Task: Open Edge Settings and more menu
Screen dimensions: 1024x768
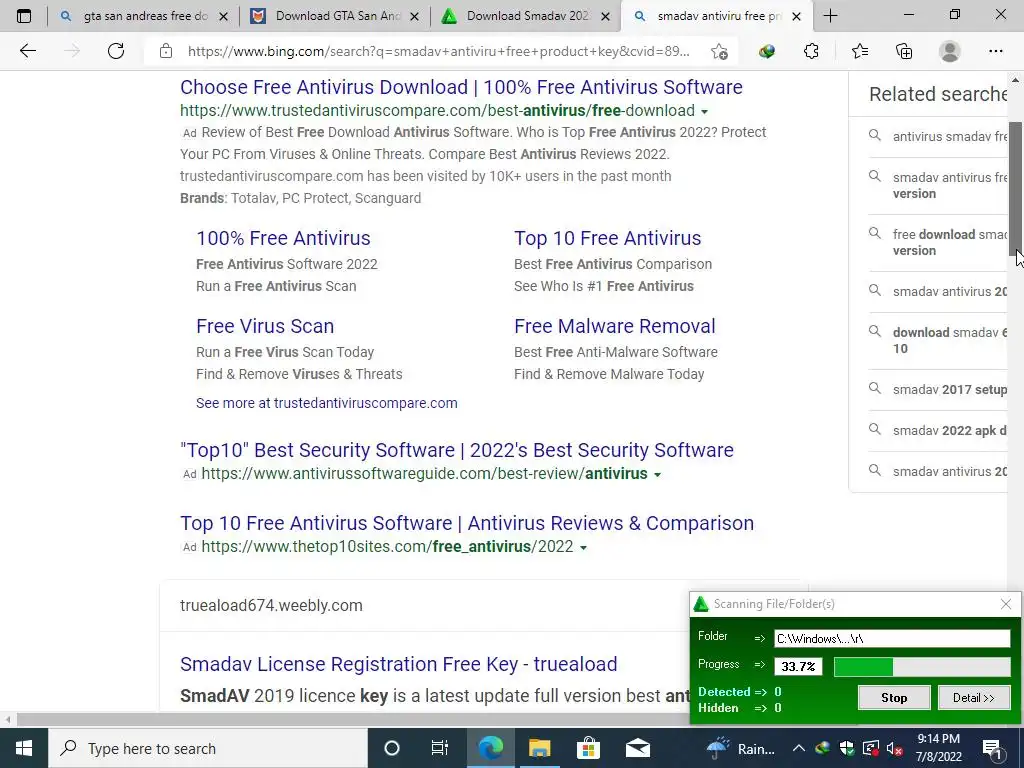Action: [995, 51]
